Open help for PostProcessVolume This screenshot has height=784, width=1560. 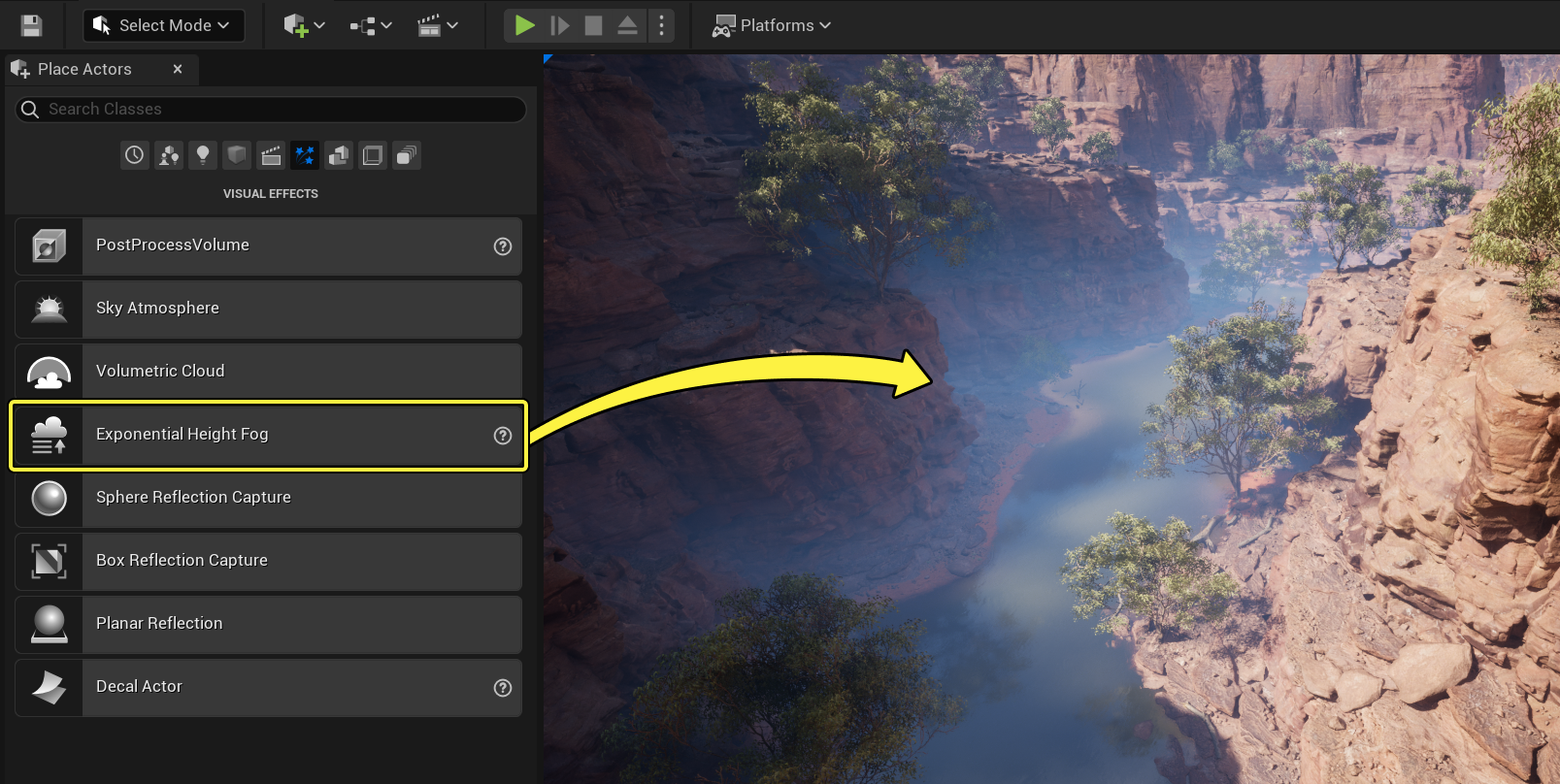(503, 246)
